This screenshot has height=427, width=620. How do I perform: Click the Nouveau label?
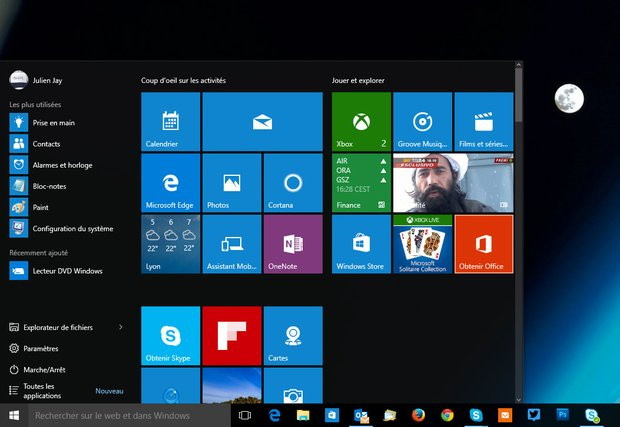coord(109,391)
